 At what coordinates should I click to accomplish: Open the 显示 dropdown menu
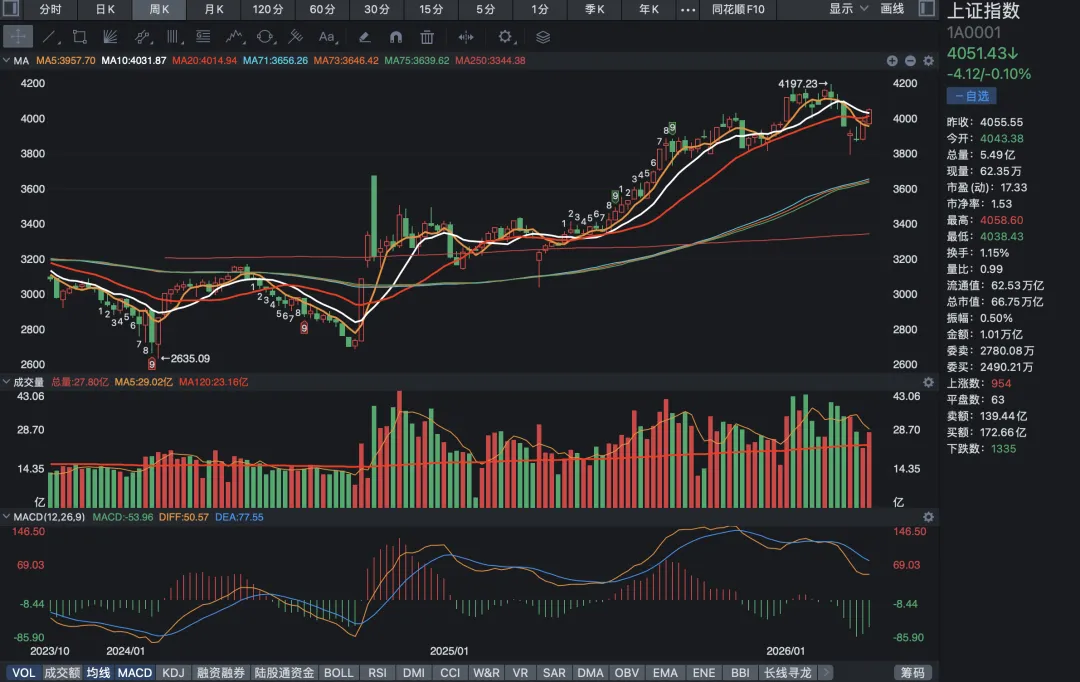tap(849, 9)
